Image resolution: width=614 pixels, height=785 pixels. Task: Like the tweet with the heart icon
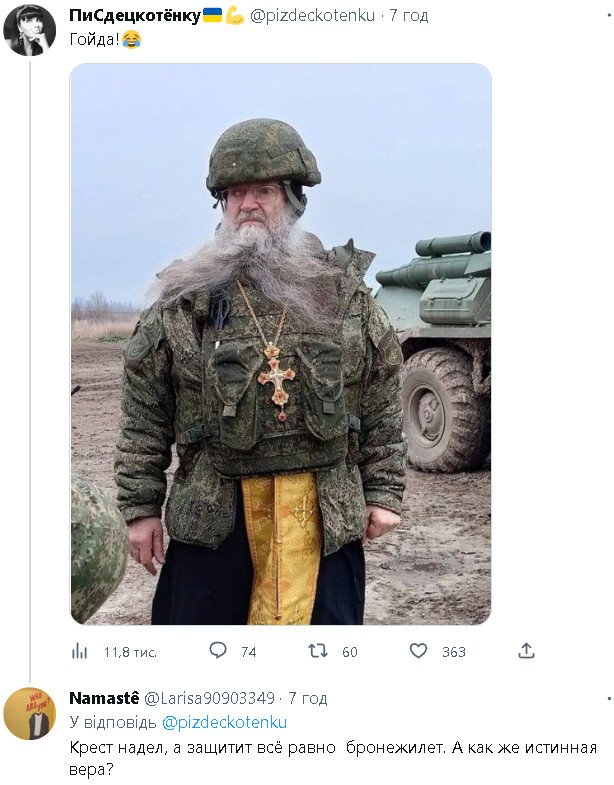418,651
